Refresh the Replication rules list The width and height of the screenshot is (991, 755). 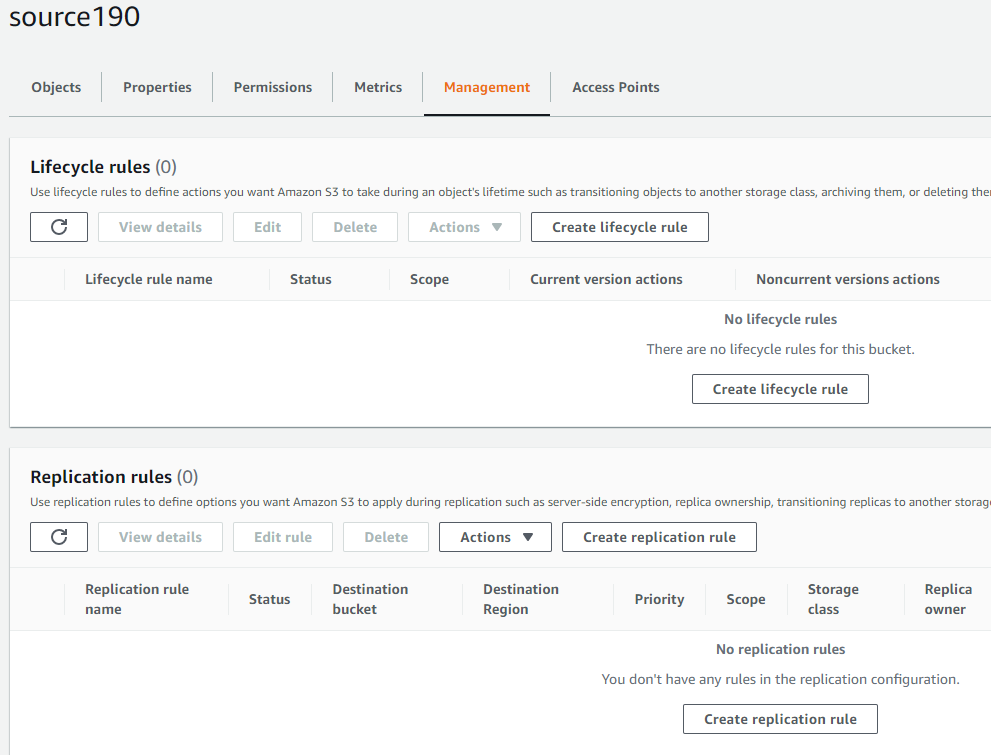coord(59,537)
